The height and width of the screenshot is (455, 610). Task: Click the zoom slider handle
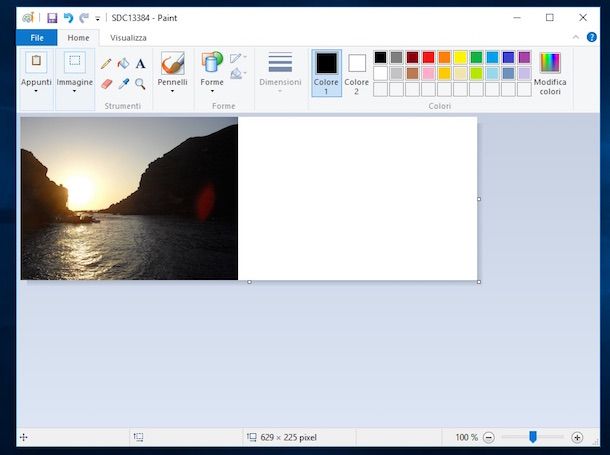coord(533,437)
